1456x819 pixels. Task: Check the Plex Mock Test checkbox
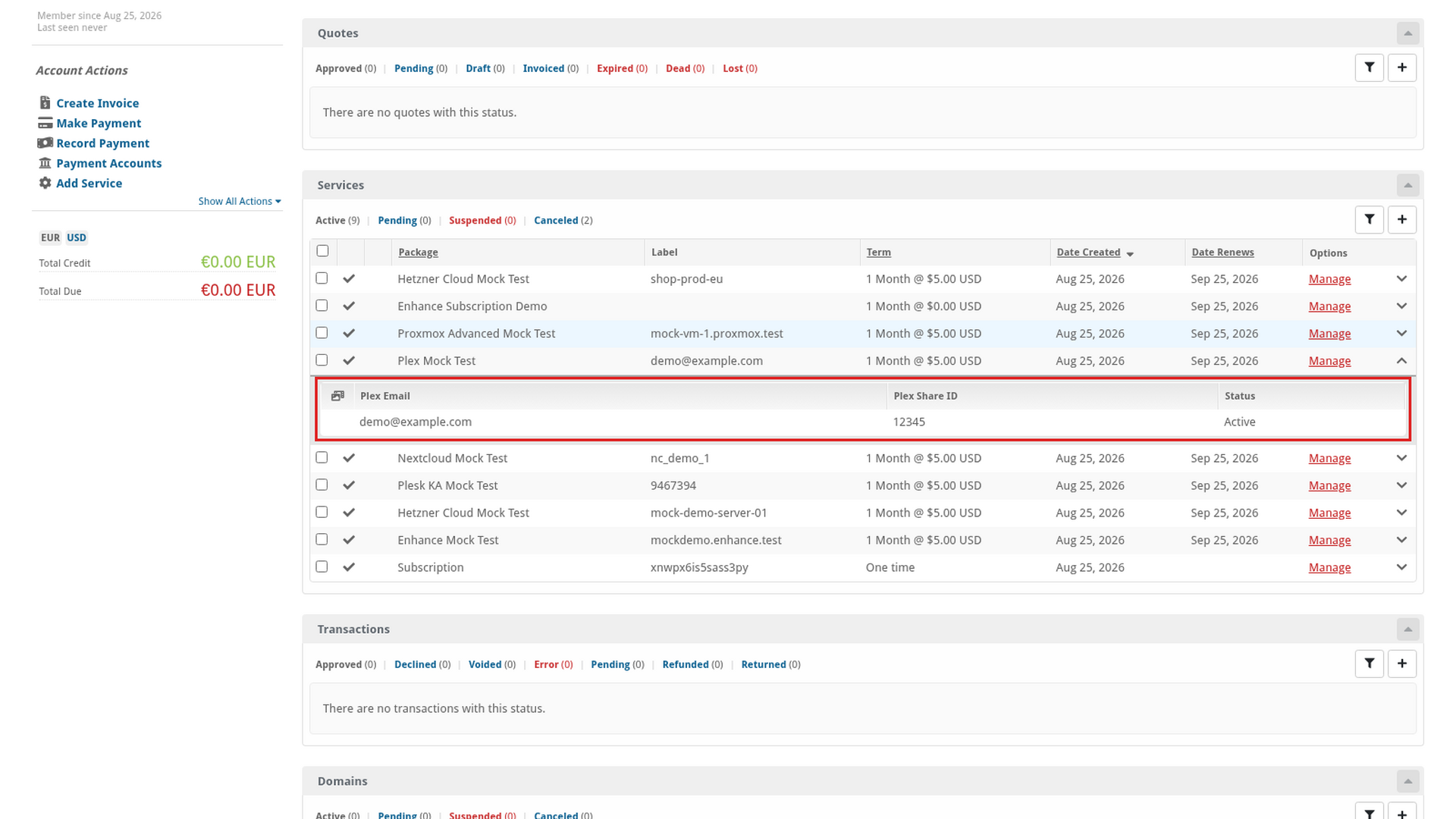tap(322, 360)
